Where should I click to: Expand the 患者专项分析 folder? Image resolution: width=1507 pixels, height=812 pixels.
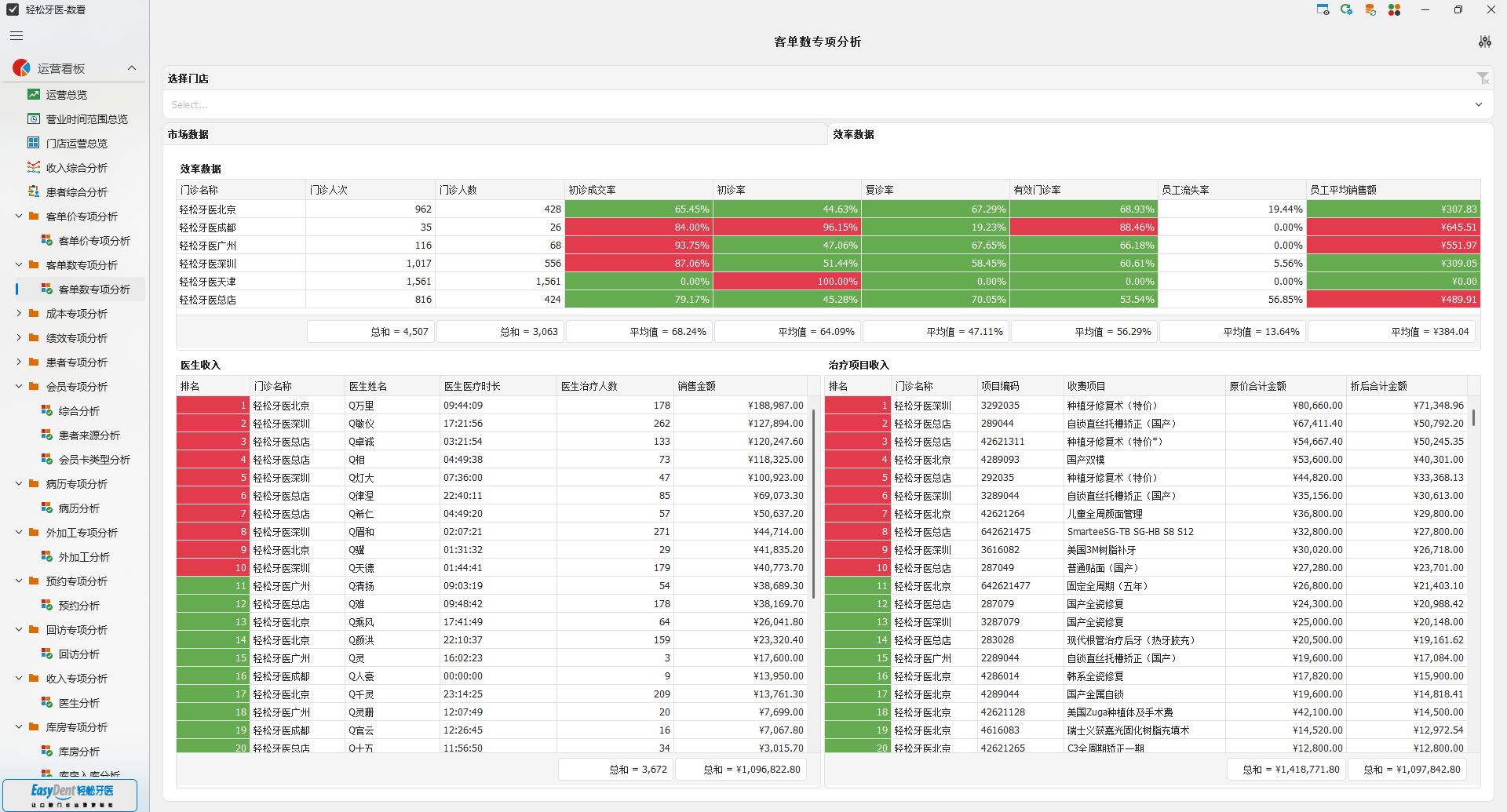click(x=19, y=362)
